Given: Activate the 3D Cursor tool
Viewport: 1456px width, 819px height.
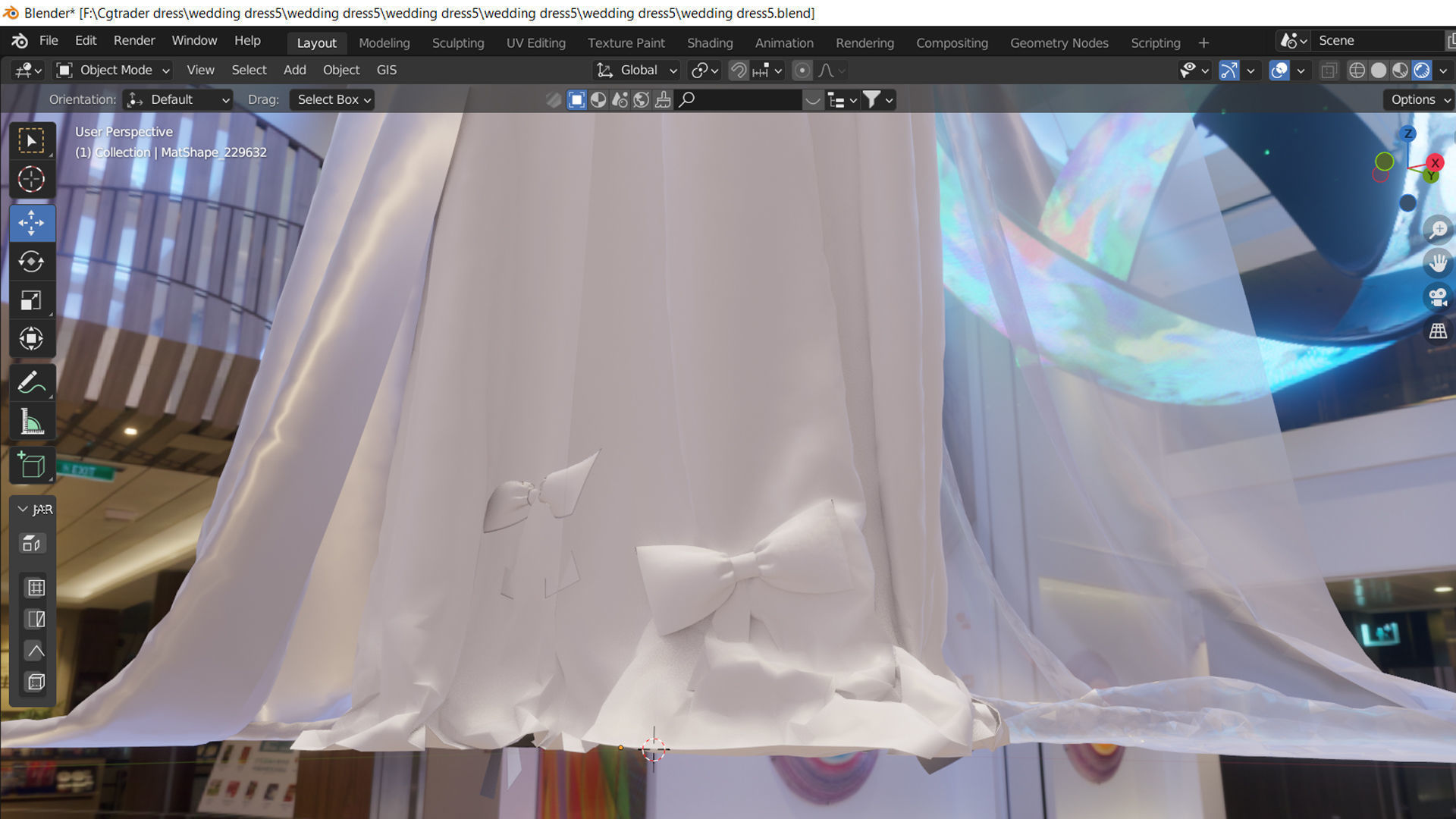Looking at the screenshot, I should click(x=31, y=180).
